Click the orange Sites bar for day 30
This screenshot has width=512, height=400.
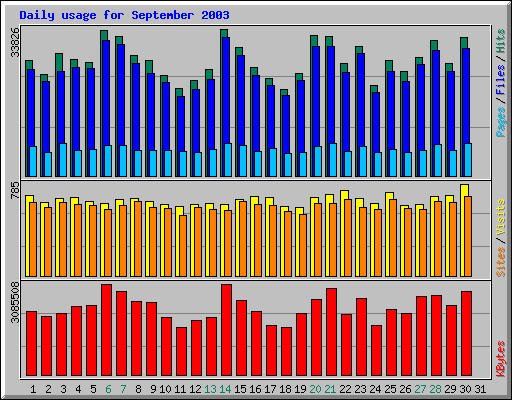[x=468, y=236]
